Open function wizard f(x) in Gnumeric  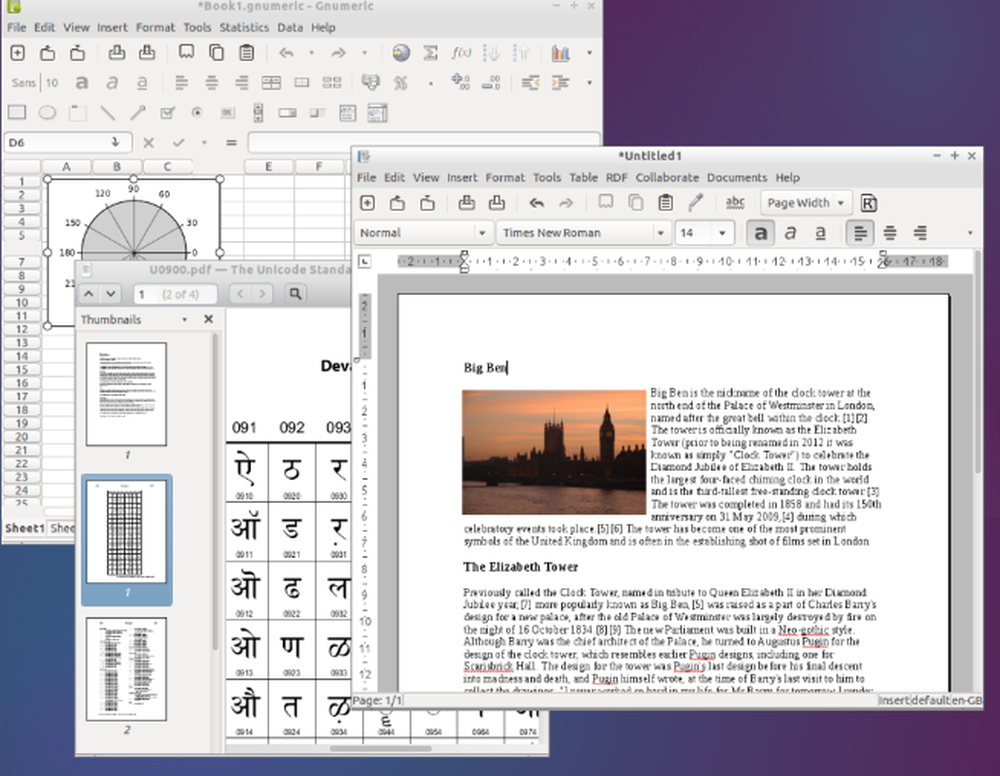tap(460, 53)
